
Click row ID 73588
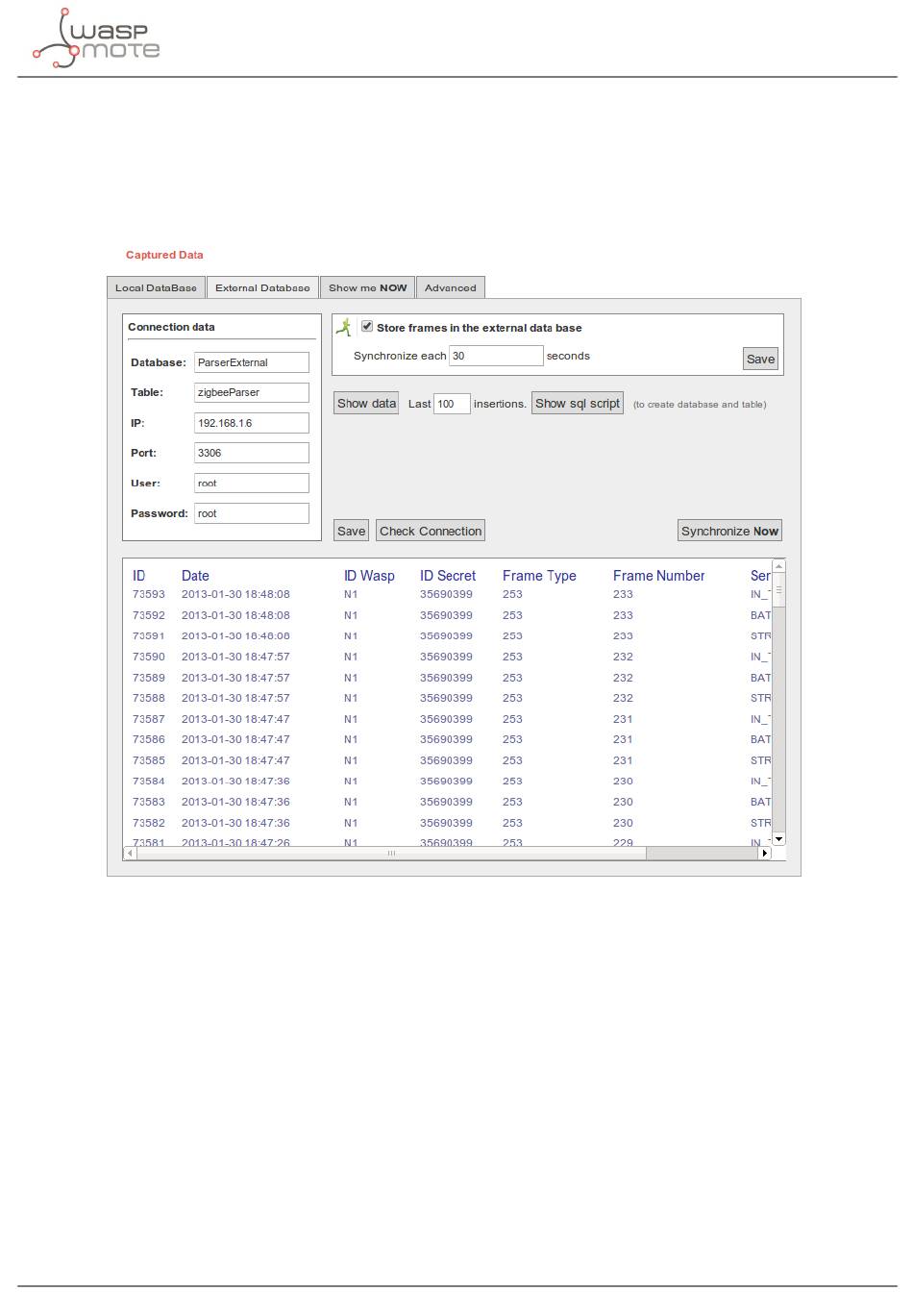pyautogui.click(x=149, y=698)
